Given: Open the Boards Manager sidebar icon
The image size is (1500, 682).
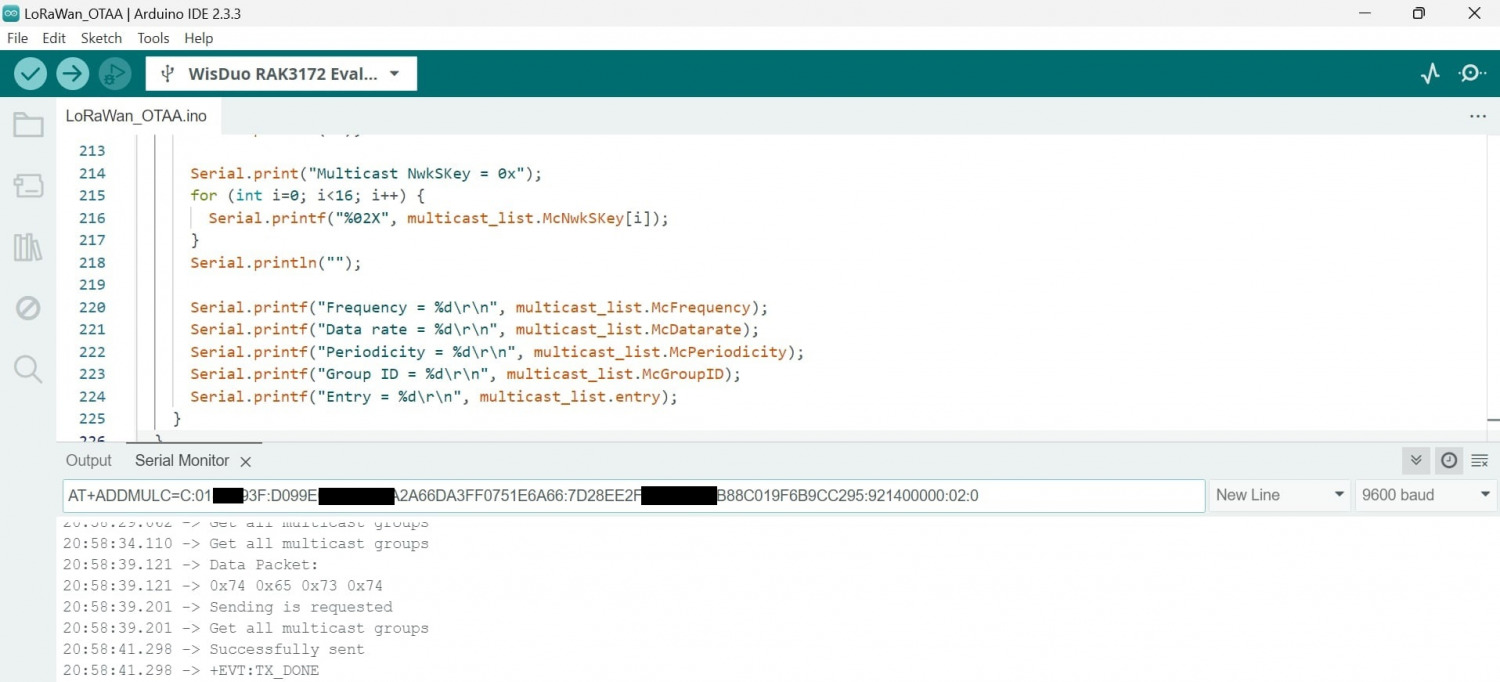Looking at the screenshot, I should tap(27, 185).
